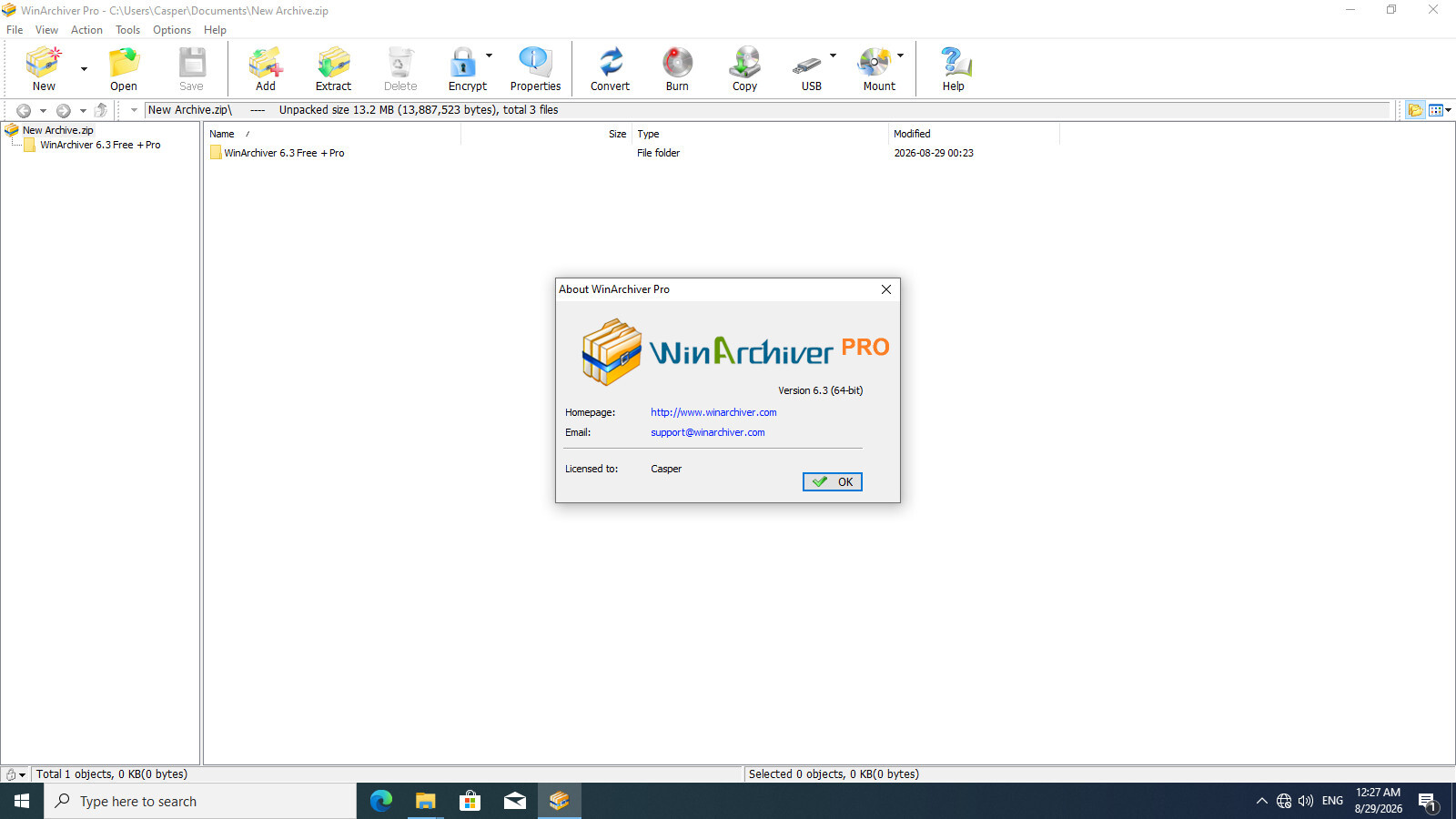
Task: Click the File folder type cell
Action: click(658, 153)
